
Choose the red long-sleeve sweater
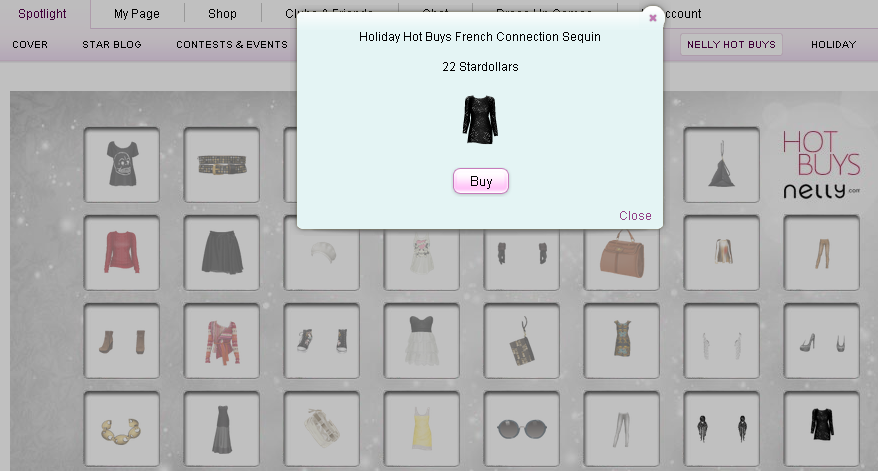(122, 253)
